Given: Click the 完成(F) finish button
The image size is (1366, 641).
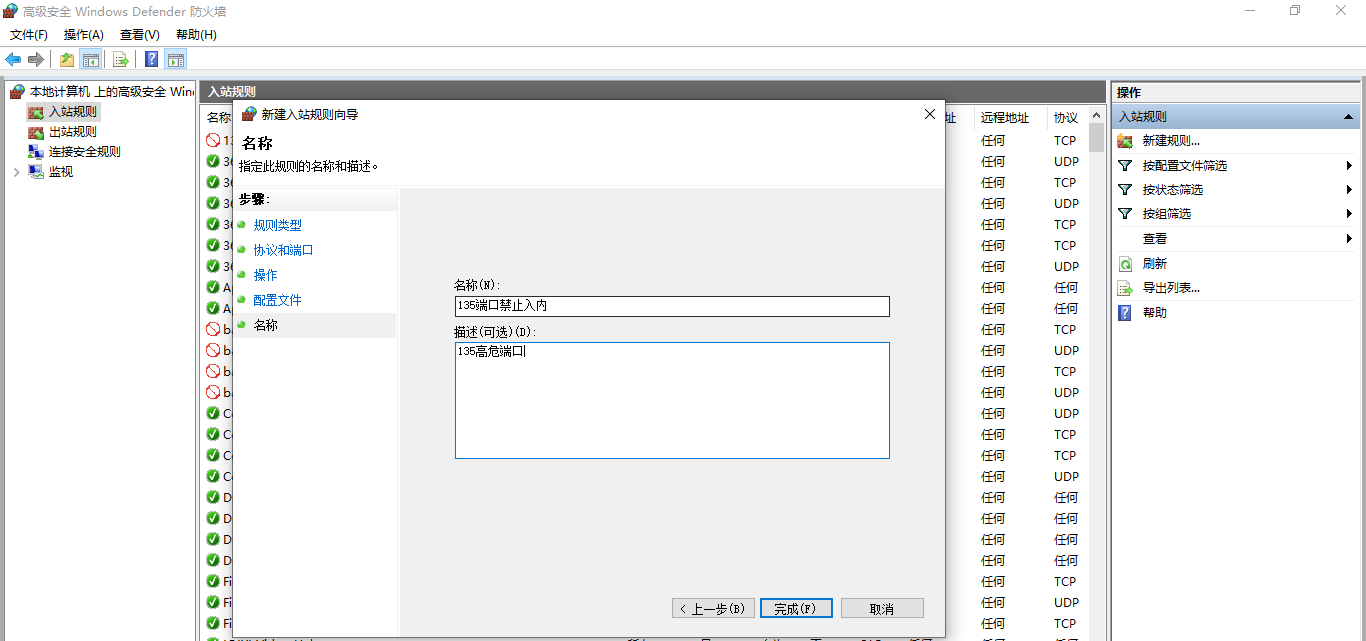Looking at the screenshot, I should 796,608.
